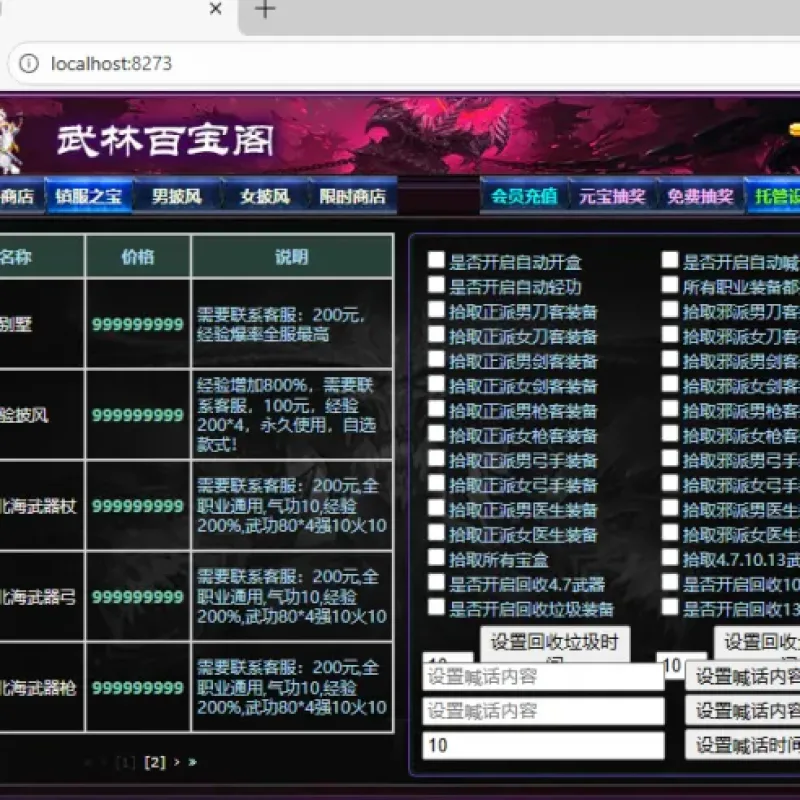Screen dimensions: 800x800
Task: Open the 会员充值 tab
Action: 524,196
